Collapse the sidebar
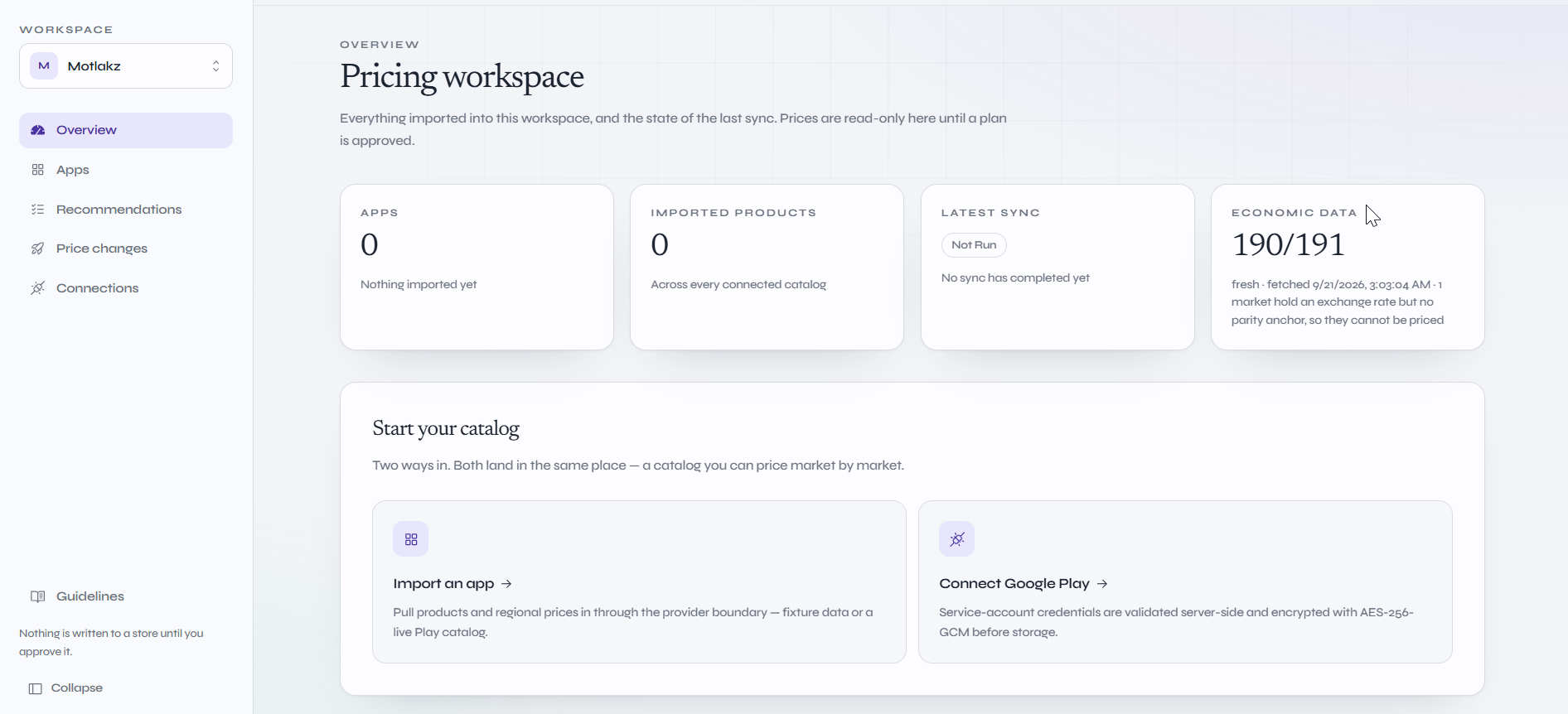The width and height of the screenshot is (1568, 714). point(66,688)
